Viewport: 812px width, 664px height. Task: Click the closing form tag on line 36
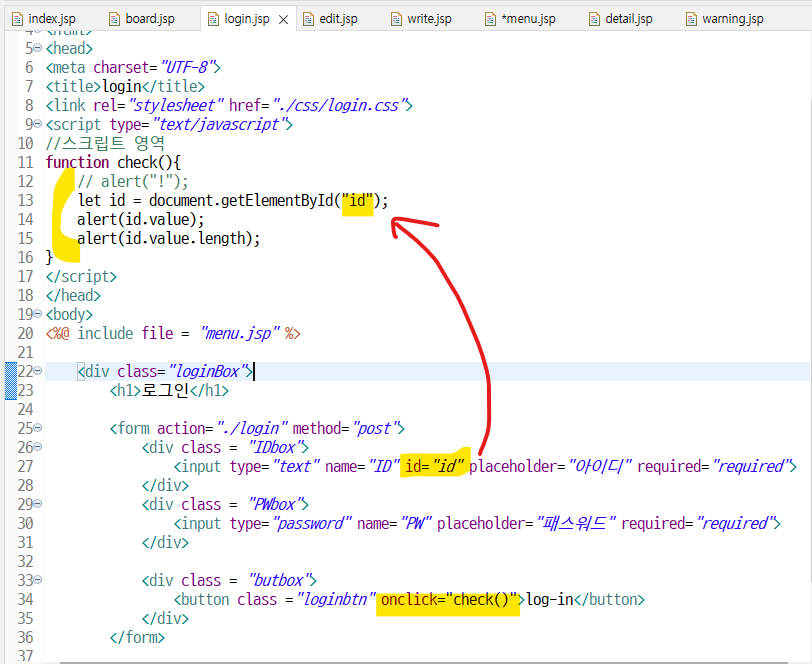[137, 638]
